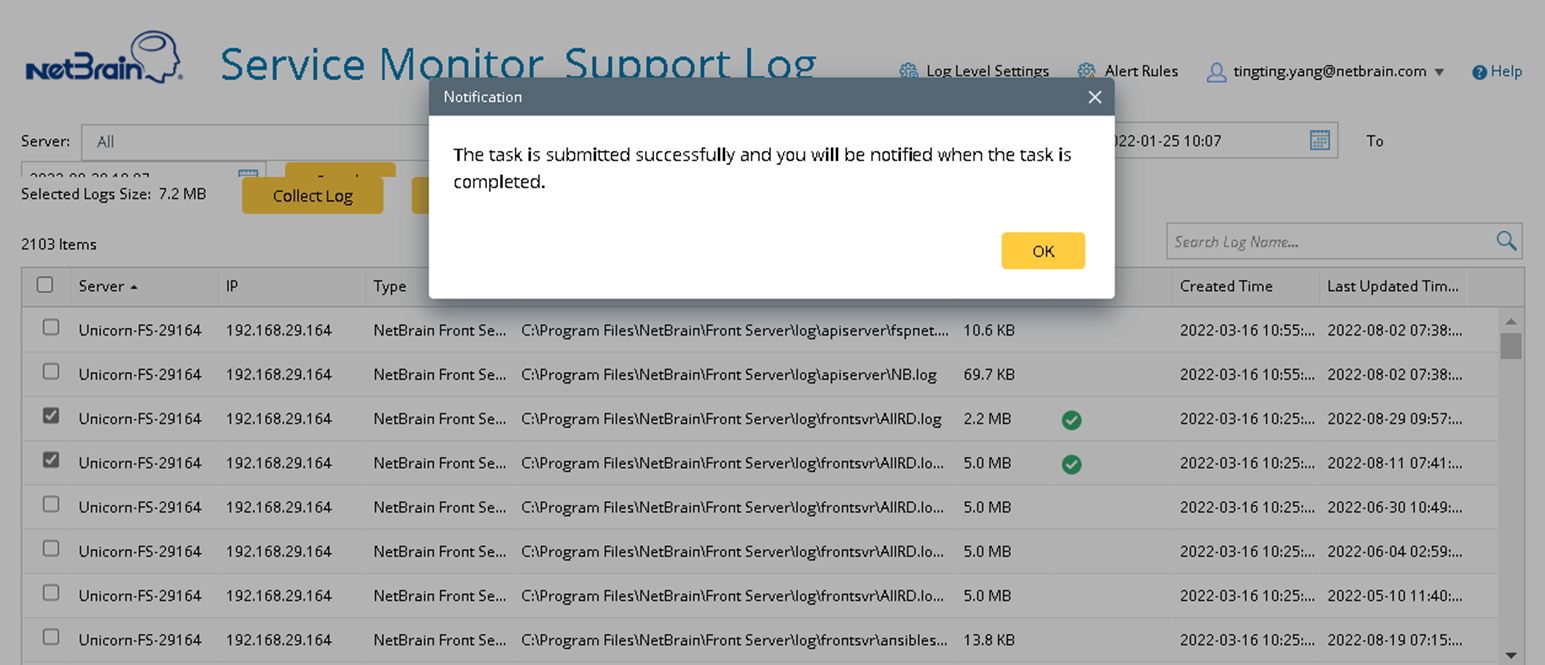The width and height of the screenshot is (1545, 665).
Task: Click the Notification dialog title
Action: point(483,97)
